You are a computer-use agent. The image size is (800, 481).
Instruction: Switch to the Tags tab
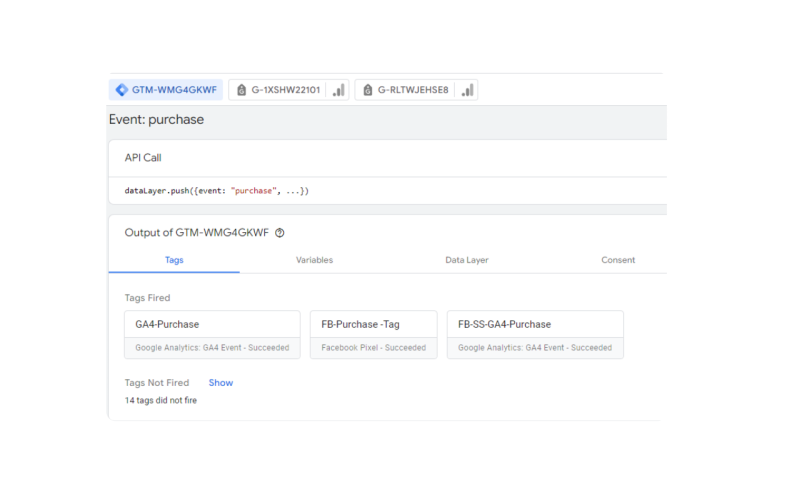(174, 260)
